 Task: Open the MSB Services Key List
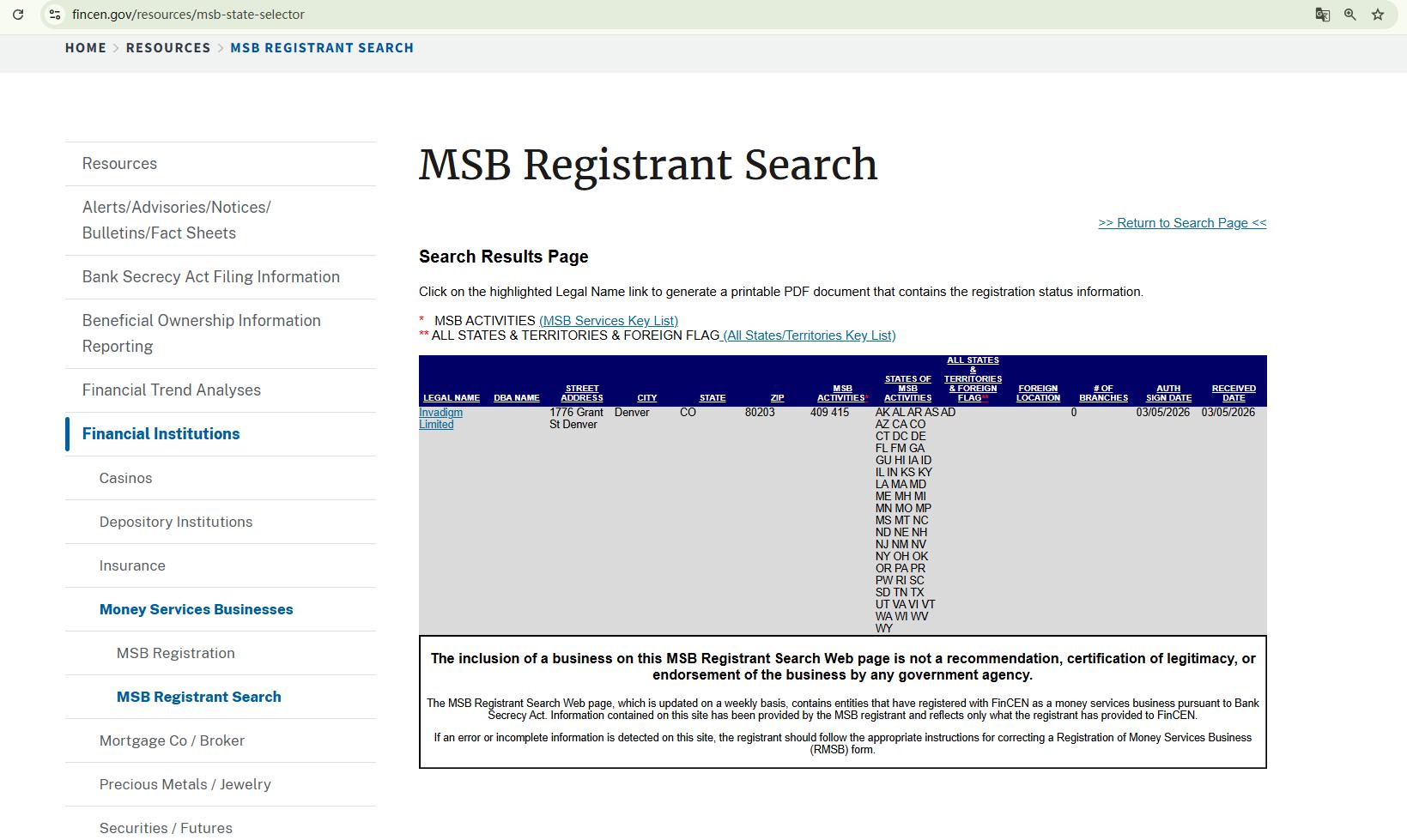pyautogui.click(x=609, y=321)
